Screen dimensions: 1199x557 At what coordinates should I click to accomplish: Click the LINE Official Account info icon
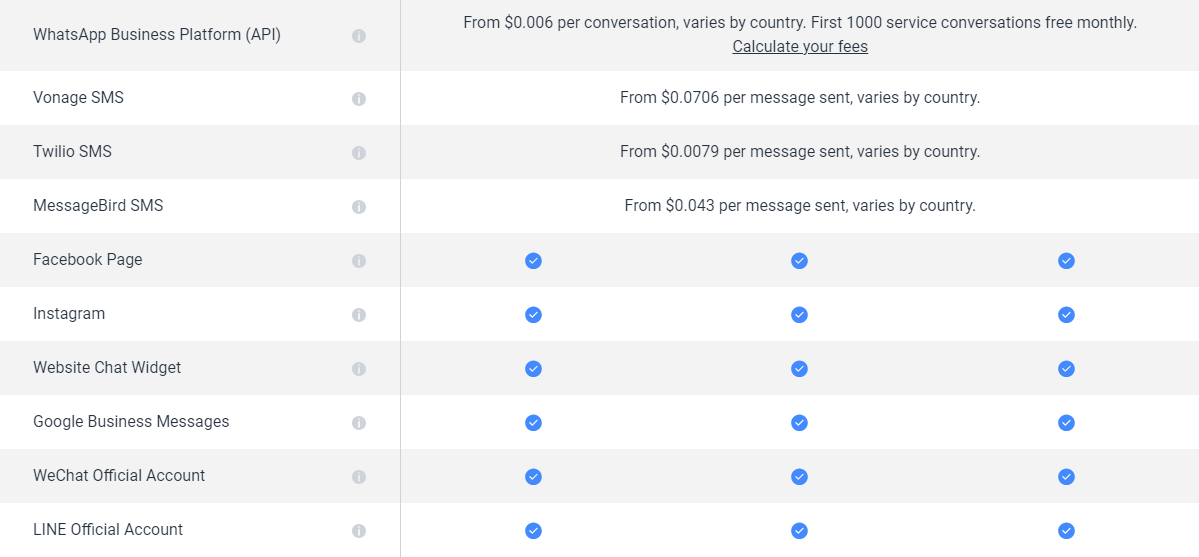point(359,531)
